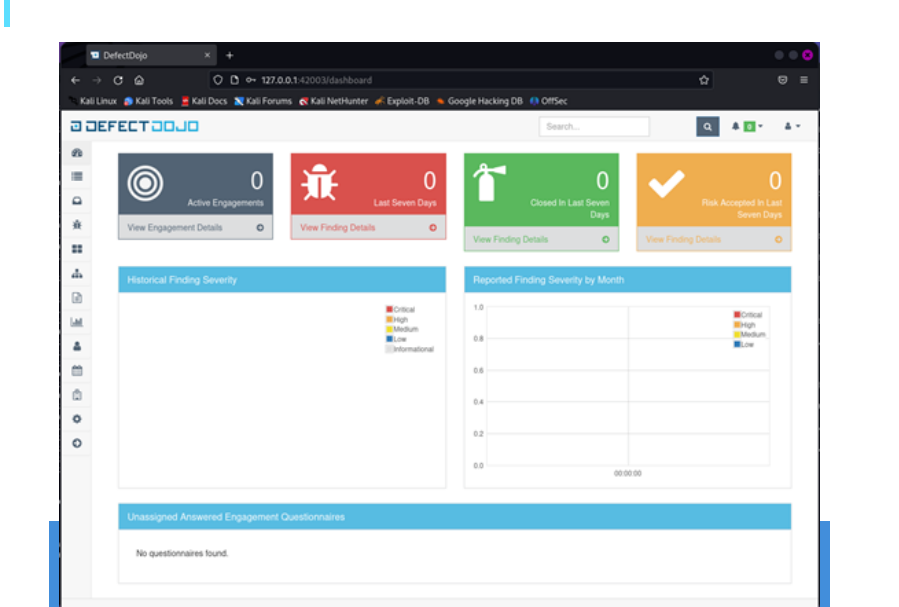
Task: Click the Search input field
Action: [x=594, y=127]
